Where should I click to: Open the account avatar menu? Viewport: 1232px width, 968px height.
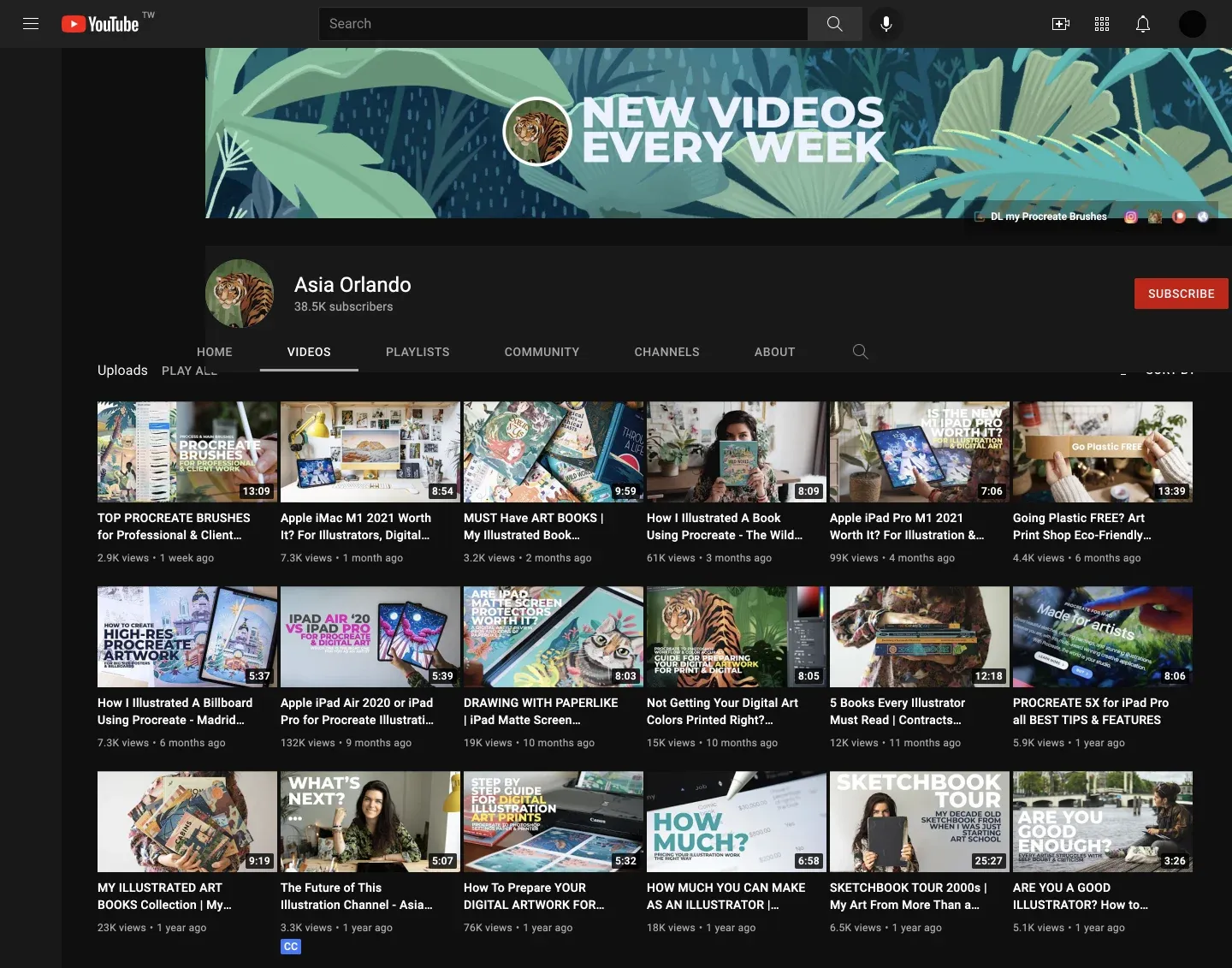click(1193, 24)
